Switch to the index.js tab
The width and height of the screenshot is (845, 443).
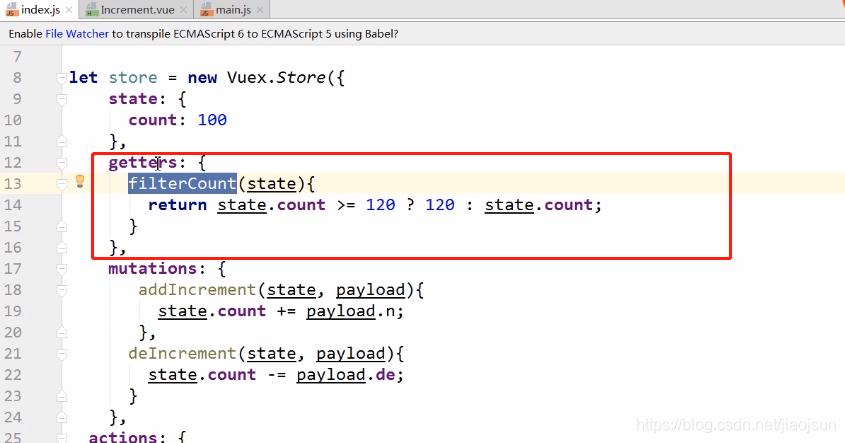coord(39,10)
